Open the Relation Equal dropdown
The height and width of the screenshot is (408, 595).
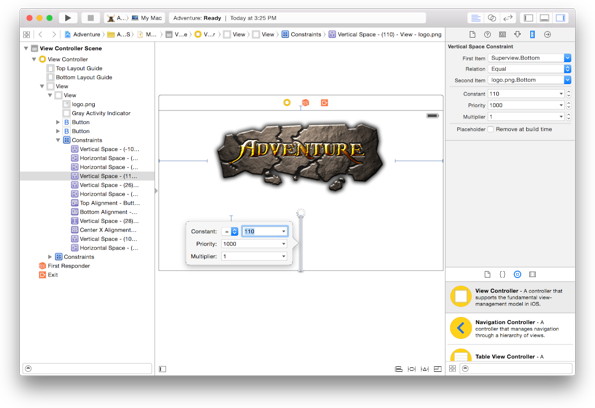(x=529, y=69)
